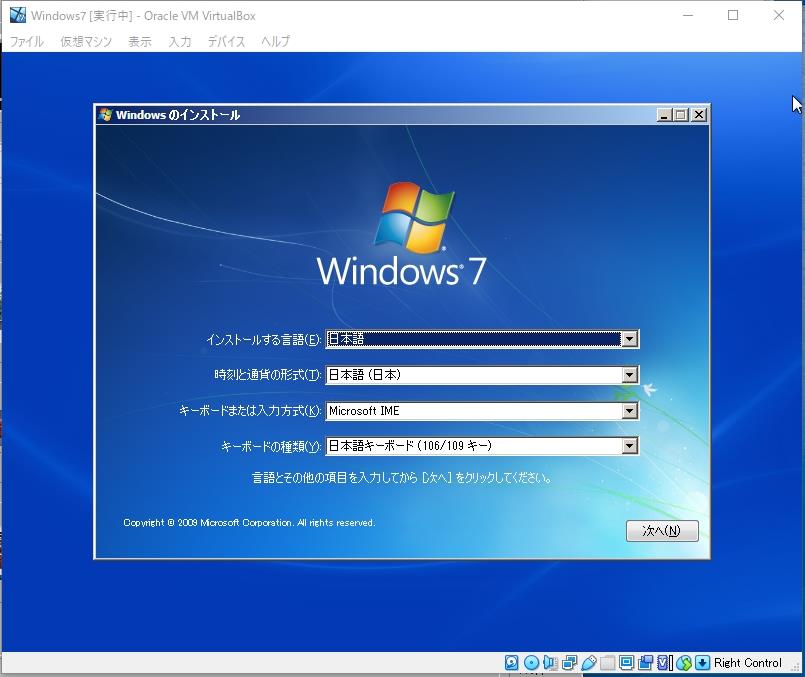Close the Windows のインストール dialog

click(699, 115)
